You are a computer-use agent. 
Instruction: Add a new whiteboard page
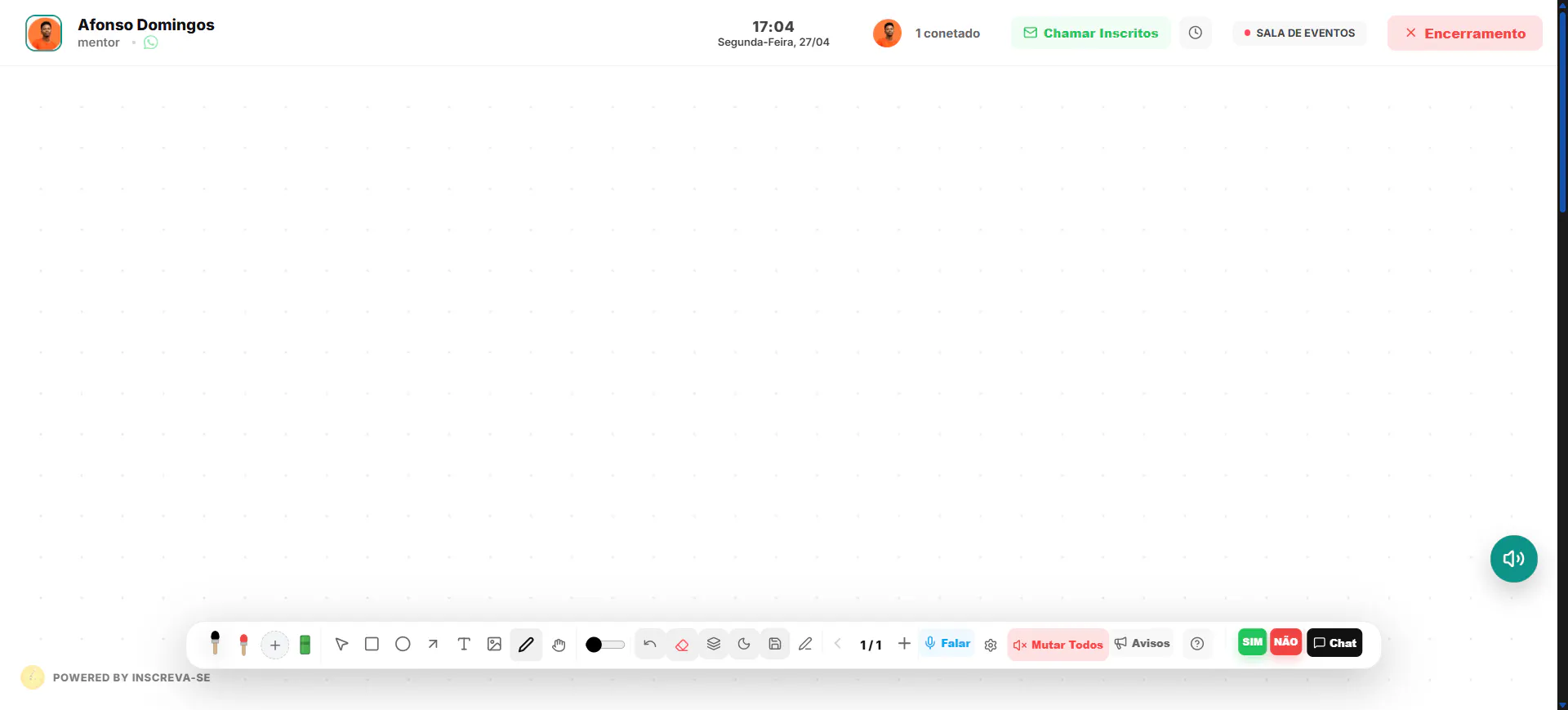(x=904, y=644)
